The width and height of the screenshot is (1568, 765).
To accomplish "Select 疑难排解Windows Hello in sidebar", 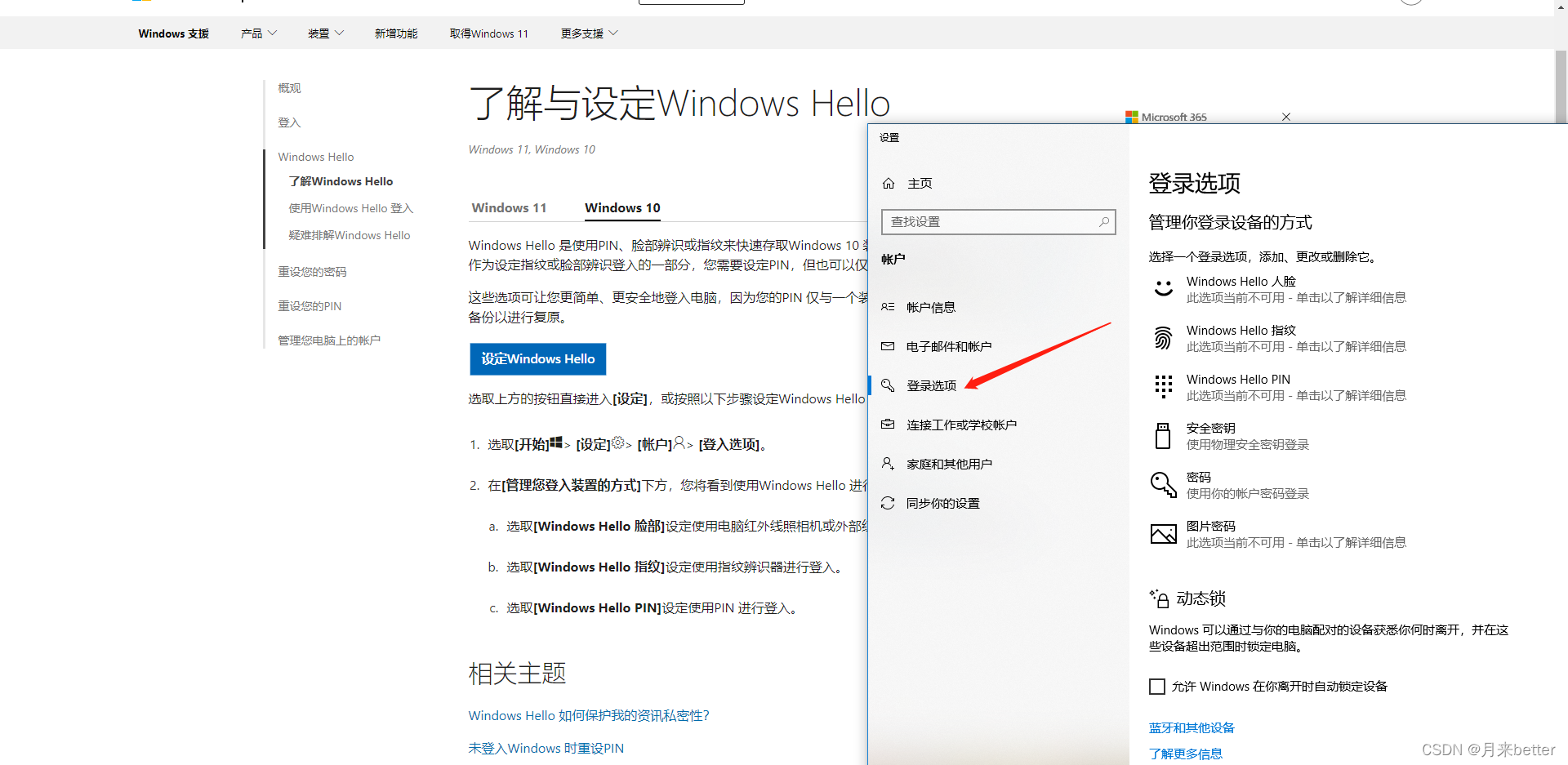I will (x=350, y=235).
